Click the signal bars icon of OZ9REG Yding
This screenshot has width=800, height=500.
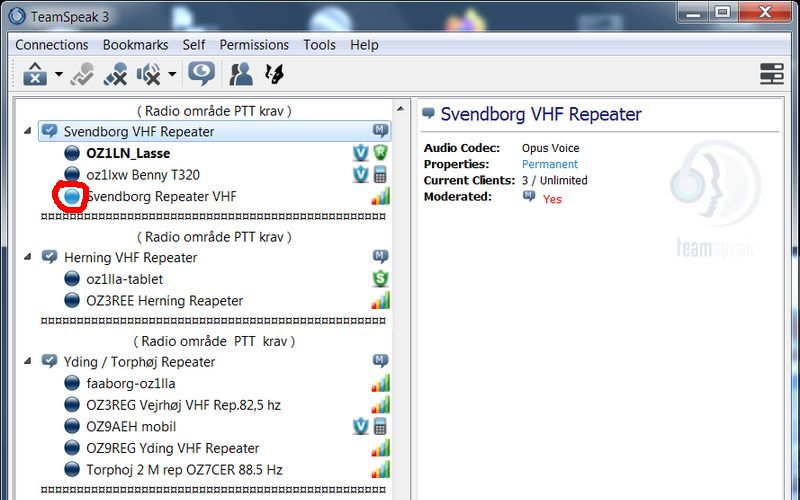tap(380, 448)
